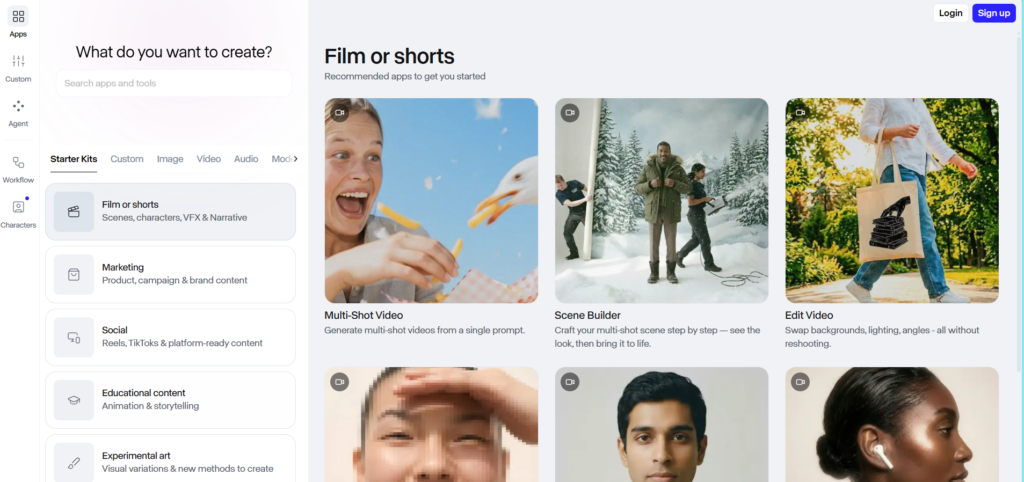
Task: Open the pixelated face video thumbnail
Action: 431,425
